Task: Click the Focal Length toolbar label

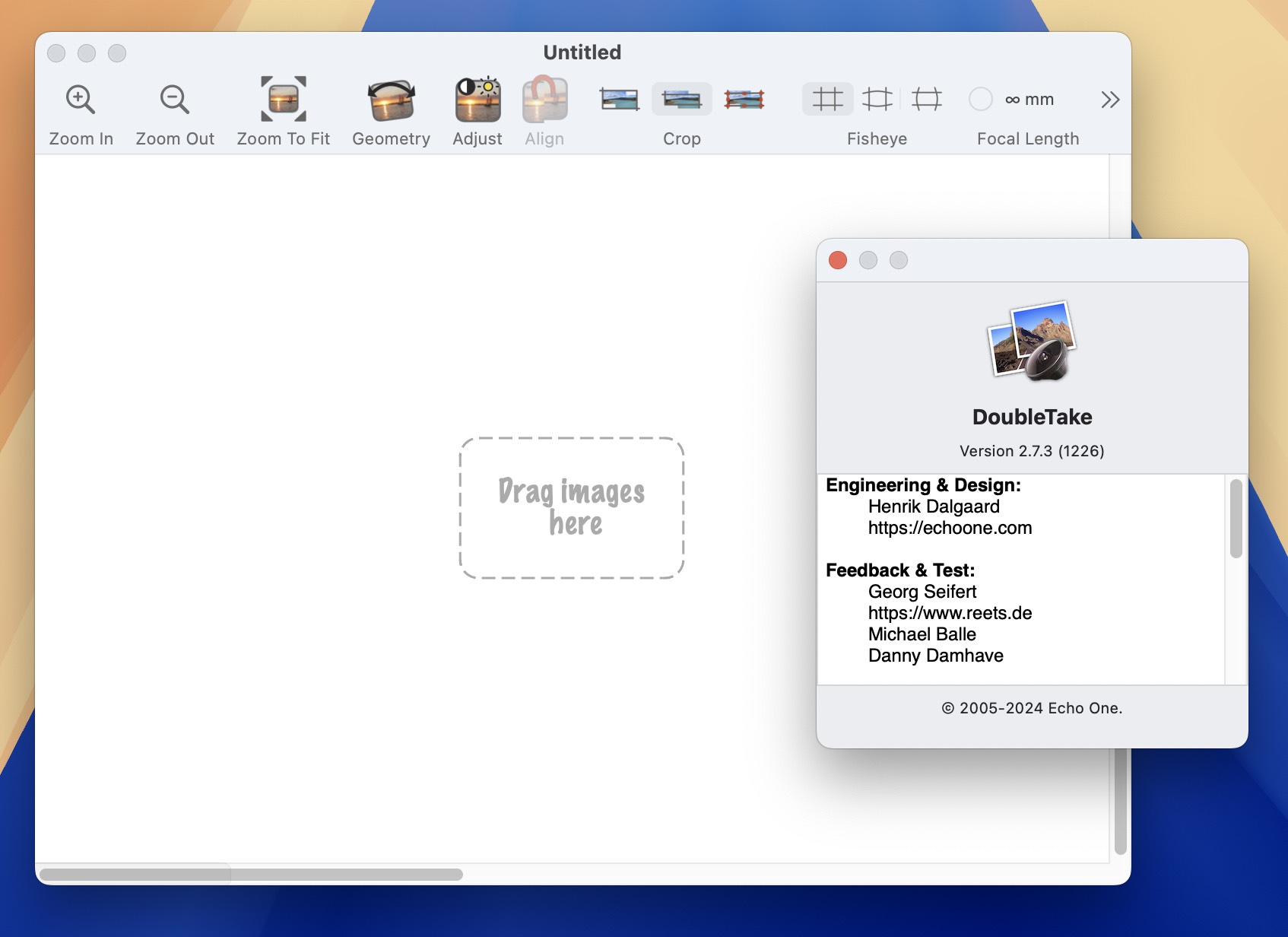Action: click(x=1028, y=138)
